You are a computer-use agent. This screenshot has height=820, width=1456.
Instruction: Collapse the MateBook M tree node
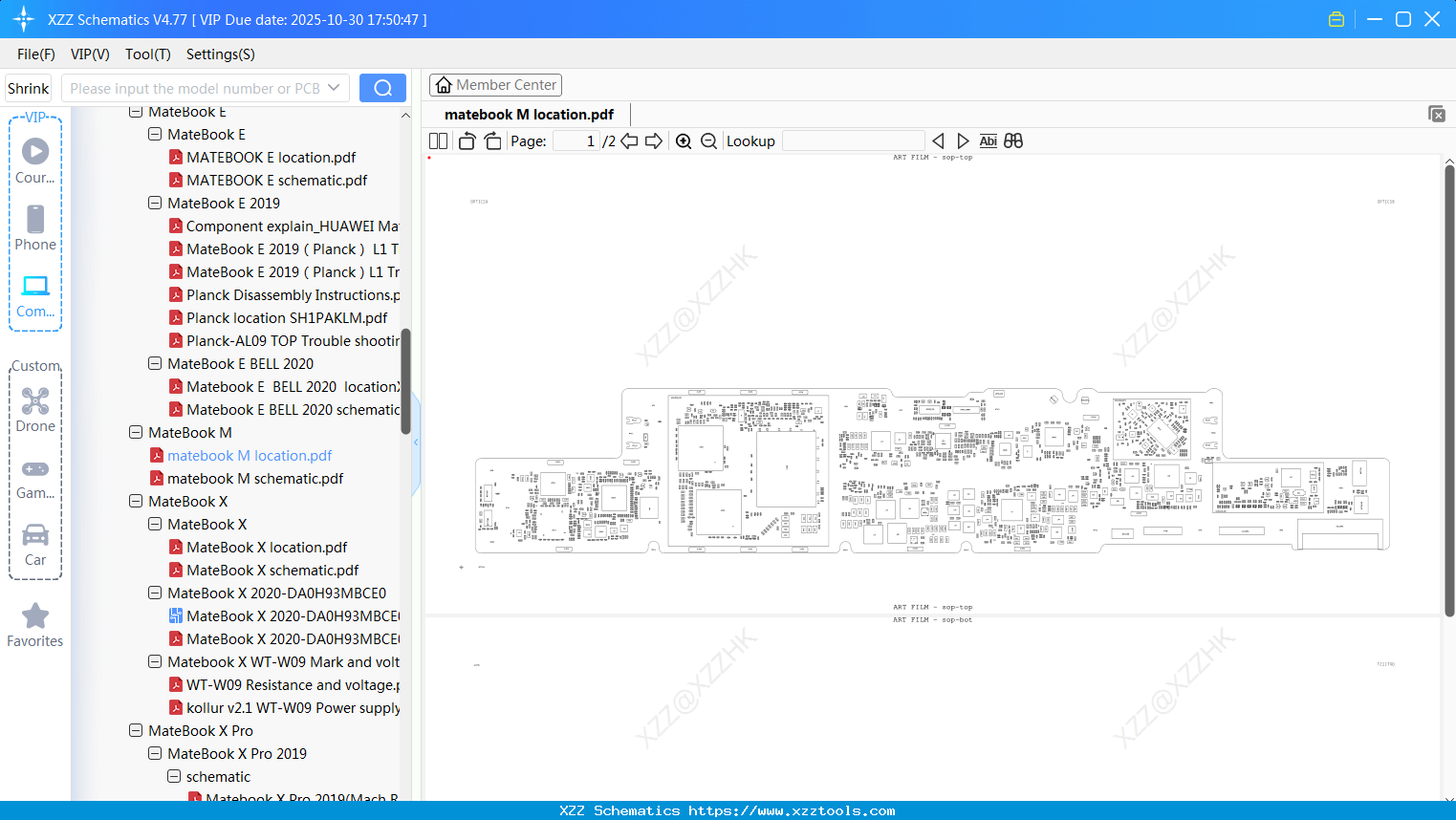tap(136, 433)
